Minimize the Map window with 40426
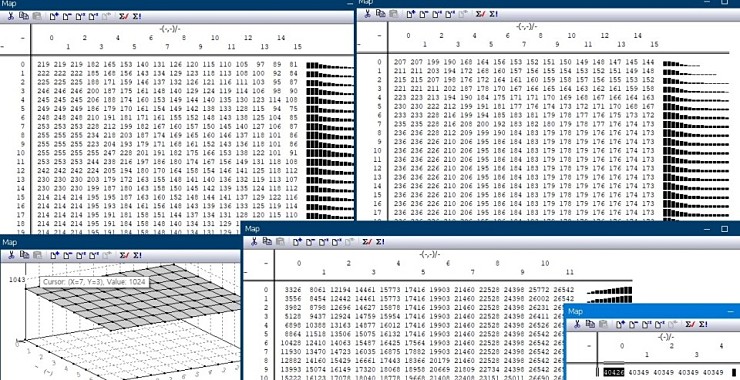This screenshot has height=380, width=740. click(x=732, y=312)
